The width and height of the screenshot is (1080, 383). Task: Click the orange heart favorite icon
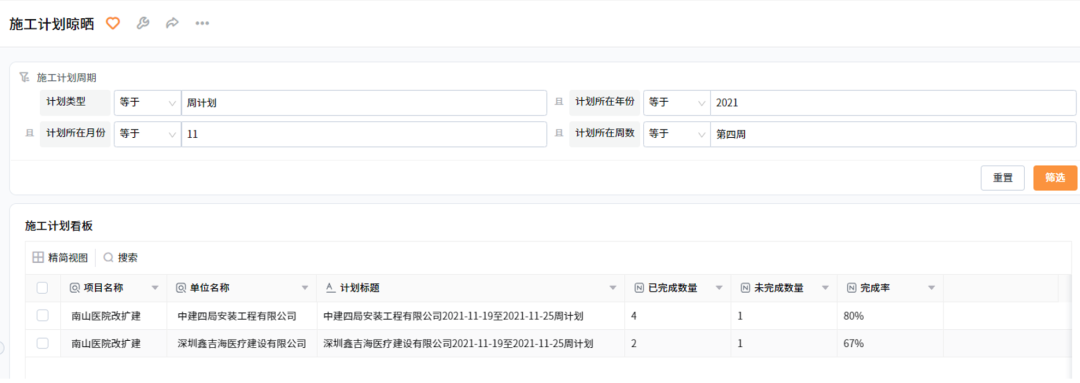tap(112, 23)
